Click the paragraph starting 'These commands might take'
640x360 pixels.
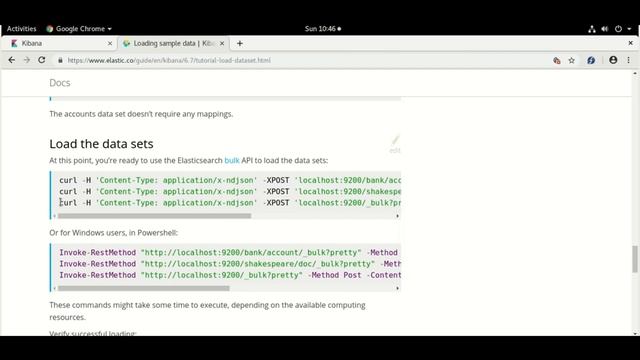(207, 311)
